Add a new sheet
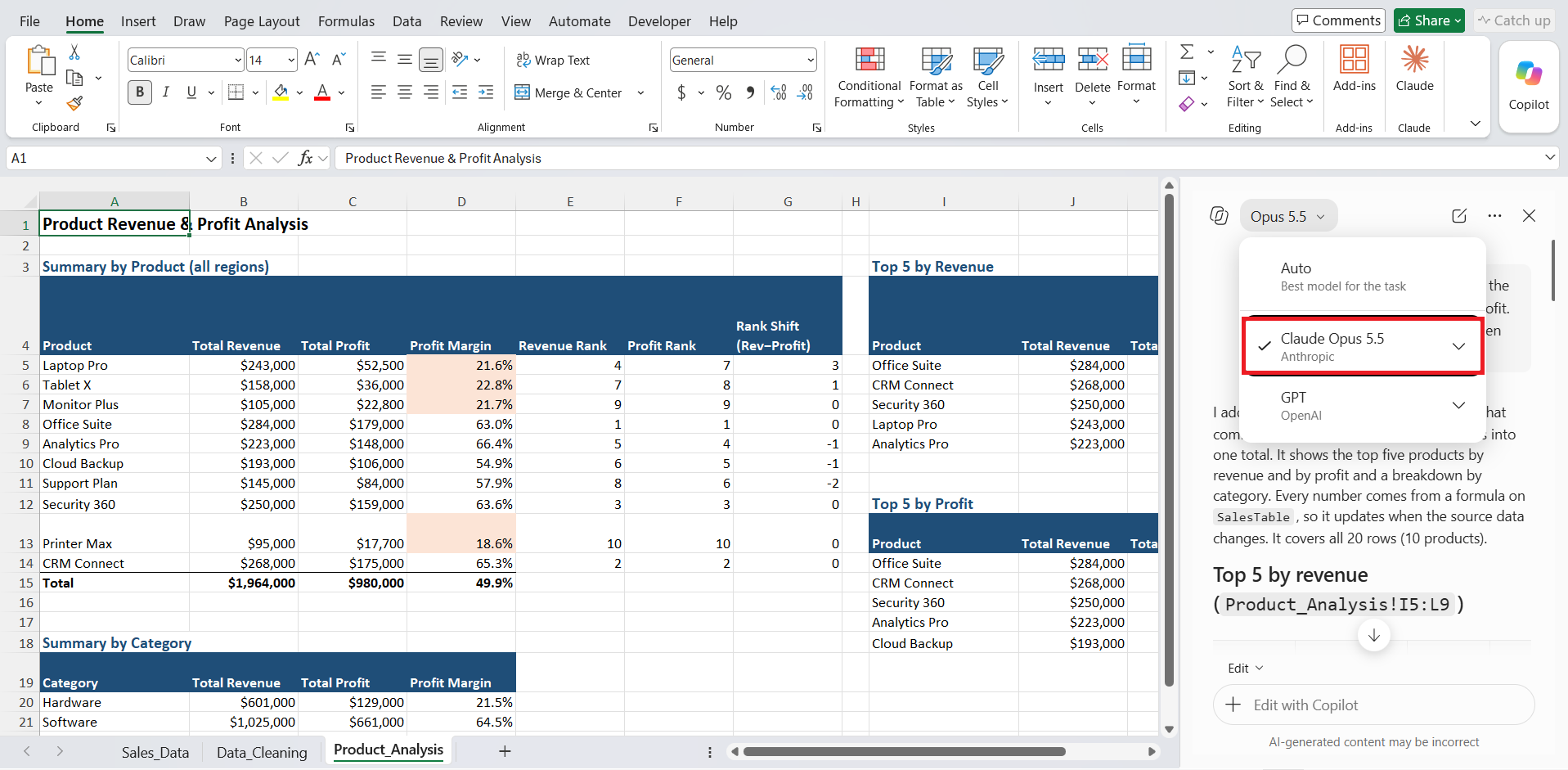 tap(505, 751)
